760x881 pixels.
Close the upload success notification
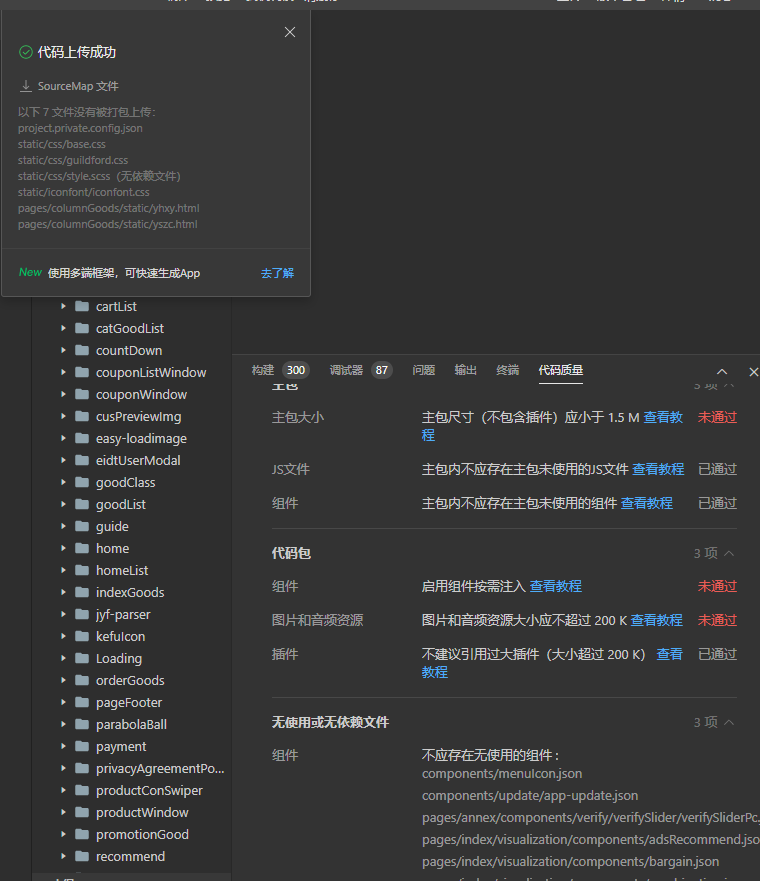pyautogui.click(x=290, y=32)
